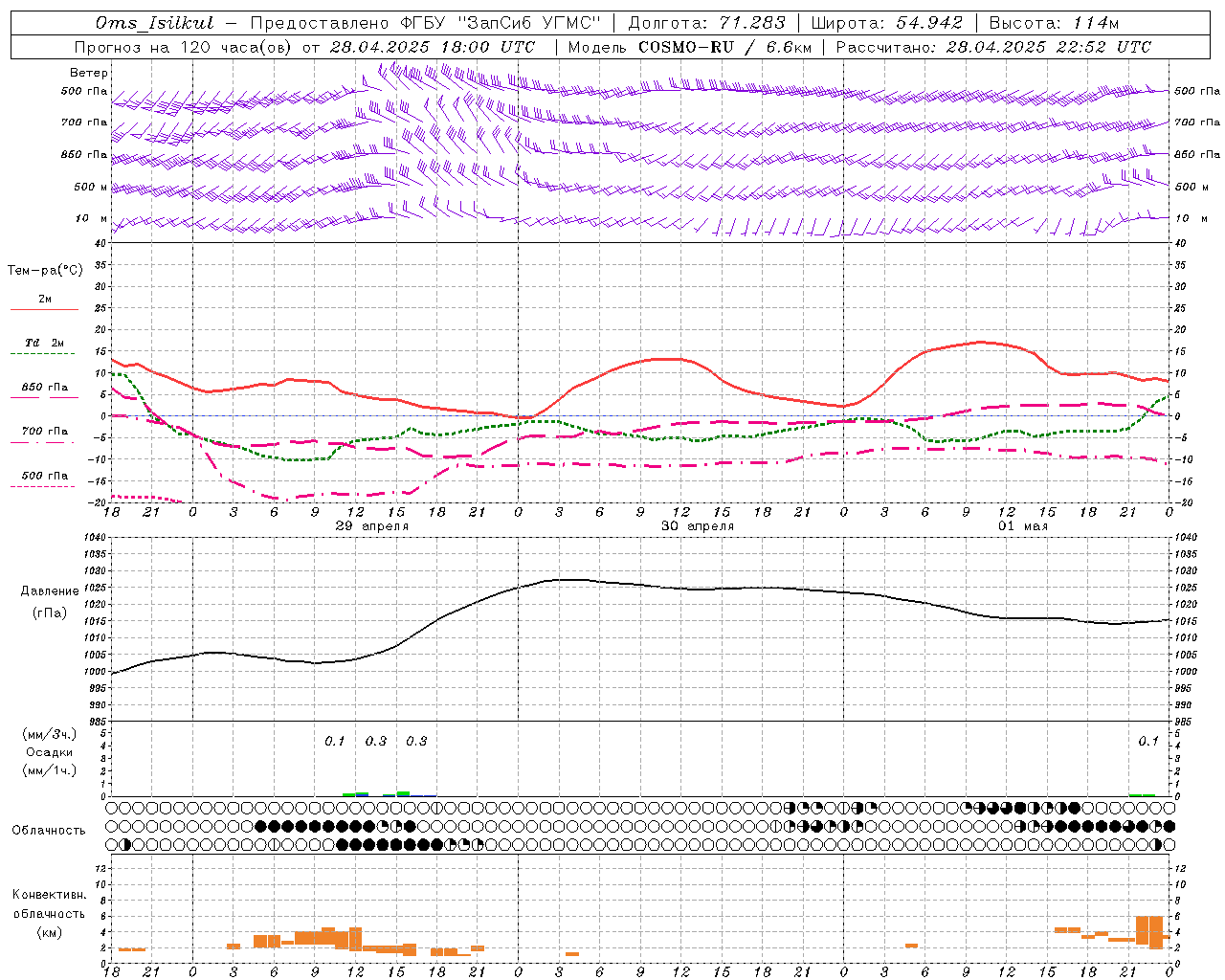Click the (мм/3ч.) unit label
The image size is (1225, 980).
click(x=49, y=734)
